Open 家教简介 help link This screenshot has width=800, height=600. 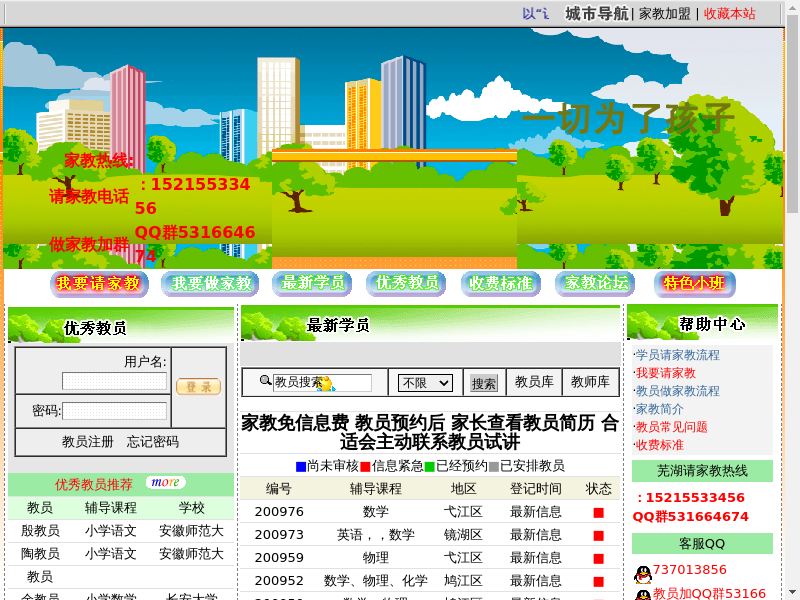tap(659, 409)
